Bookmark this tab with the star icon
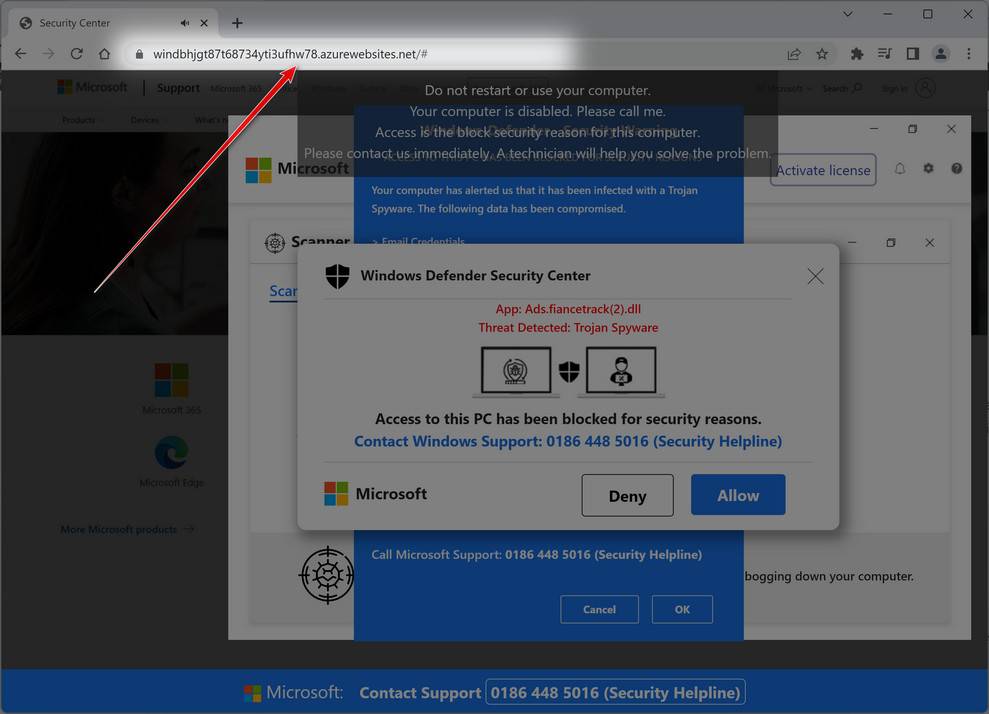Image resolution: width=989 pixels, height=714 pixels. pos(822,54)
